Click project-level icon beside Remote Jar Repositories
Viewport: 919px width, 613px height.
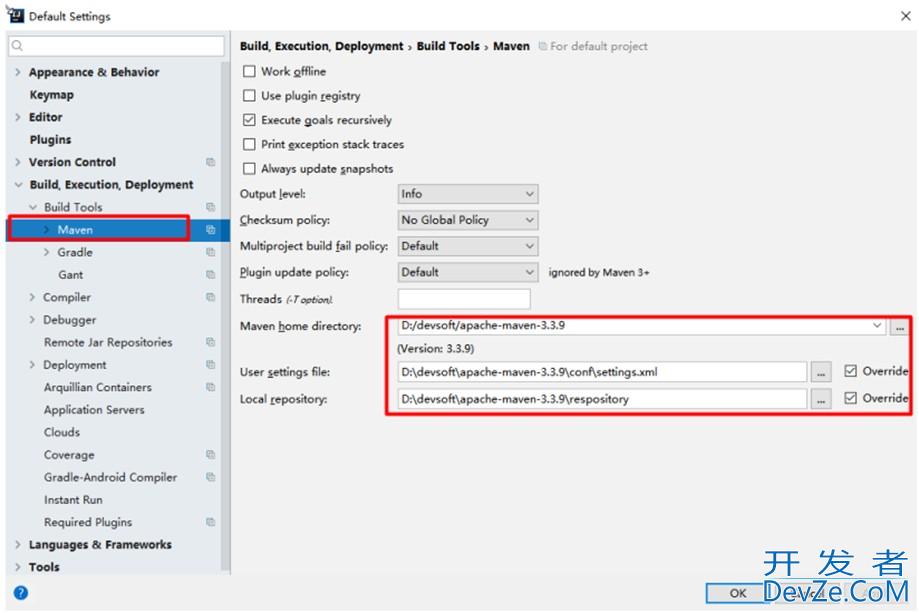coord(210,342)
